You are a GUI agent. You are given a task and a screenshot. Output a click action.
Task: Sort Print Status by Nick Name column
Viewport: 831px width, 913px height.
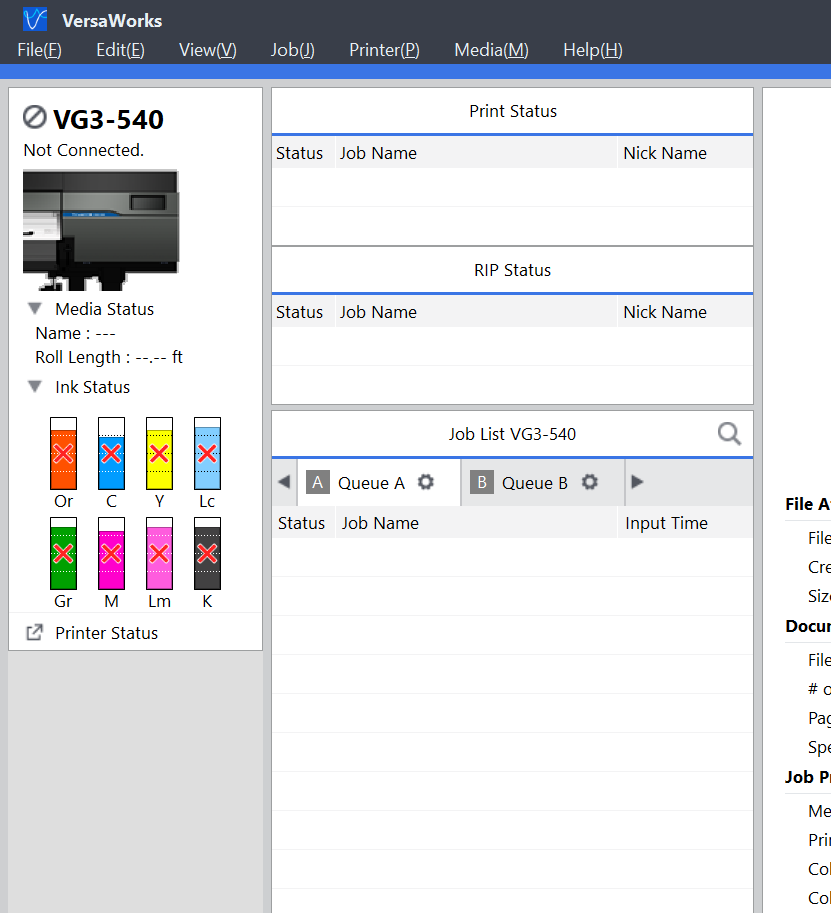click(x=685, y=153)
